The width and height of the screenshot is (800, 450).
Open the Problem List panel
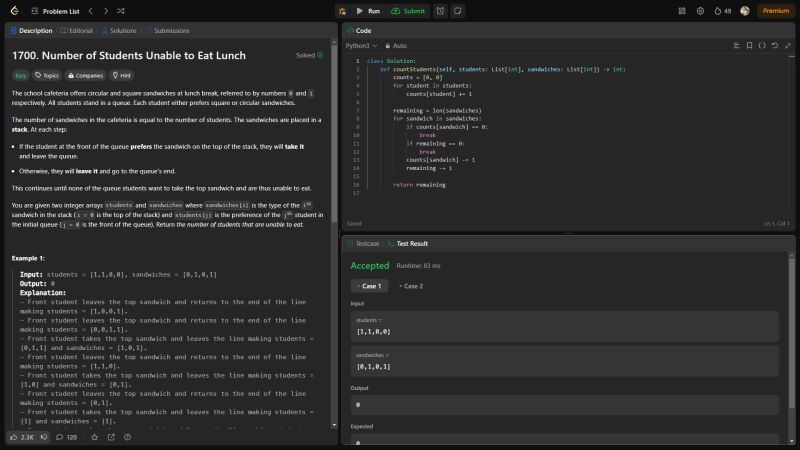55,11
